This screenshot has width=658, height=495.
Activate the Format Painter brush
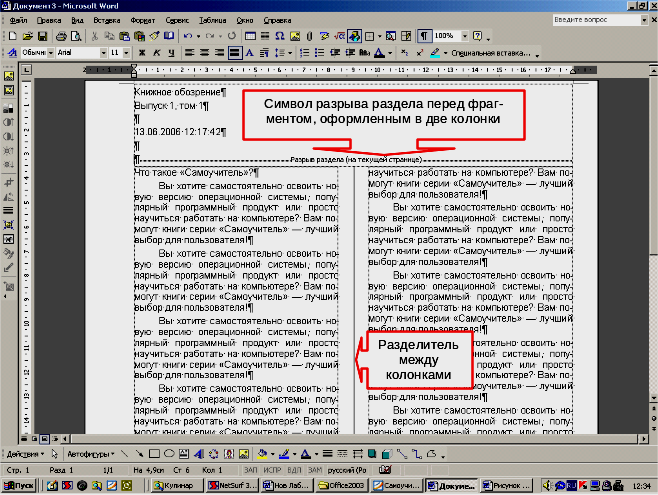click(154, 36)
